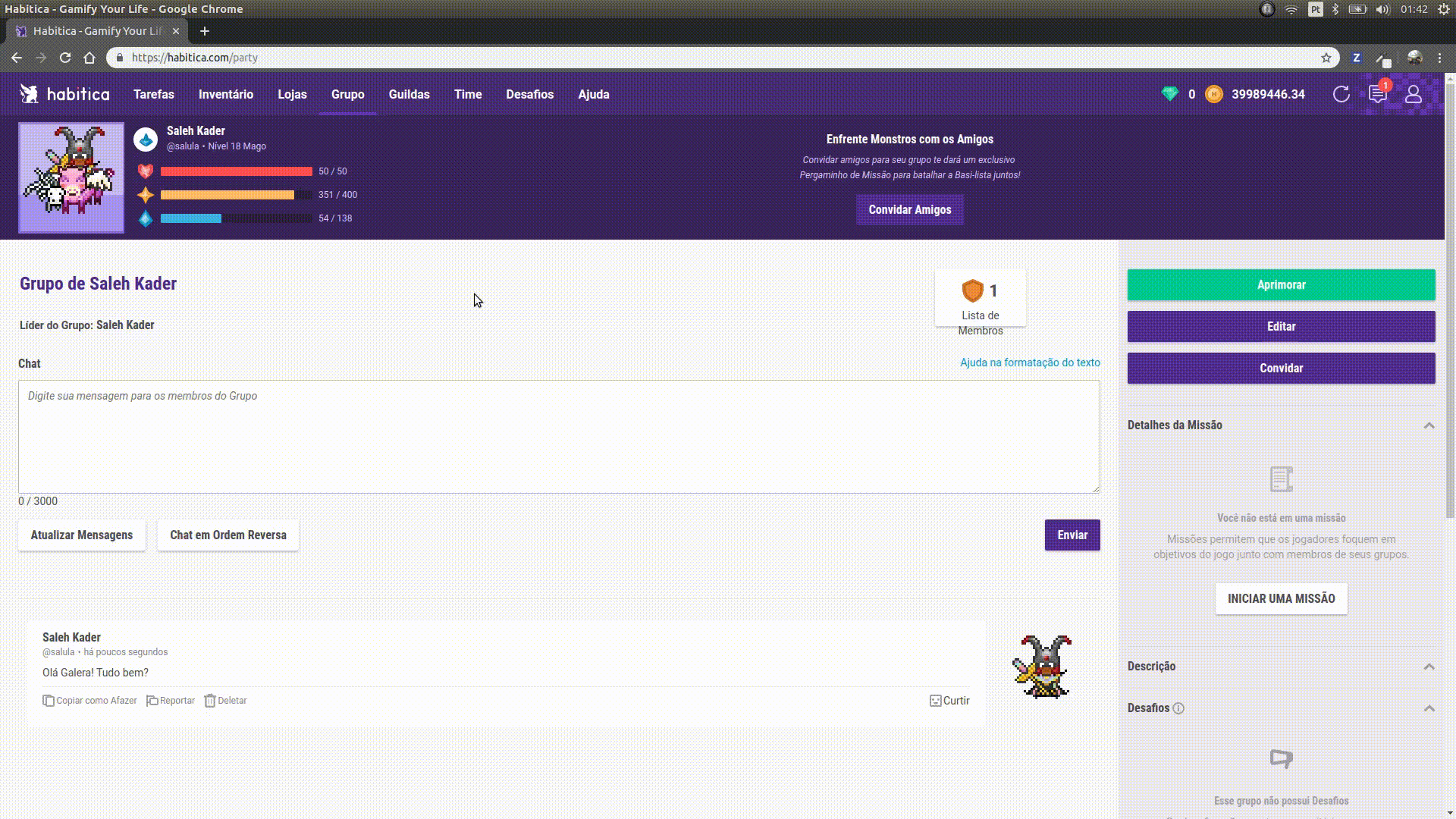This screenshot has width=1456, height=819.
Task: Click the mana diamond icon
Action: [146, 218]
